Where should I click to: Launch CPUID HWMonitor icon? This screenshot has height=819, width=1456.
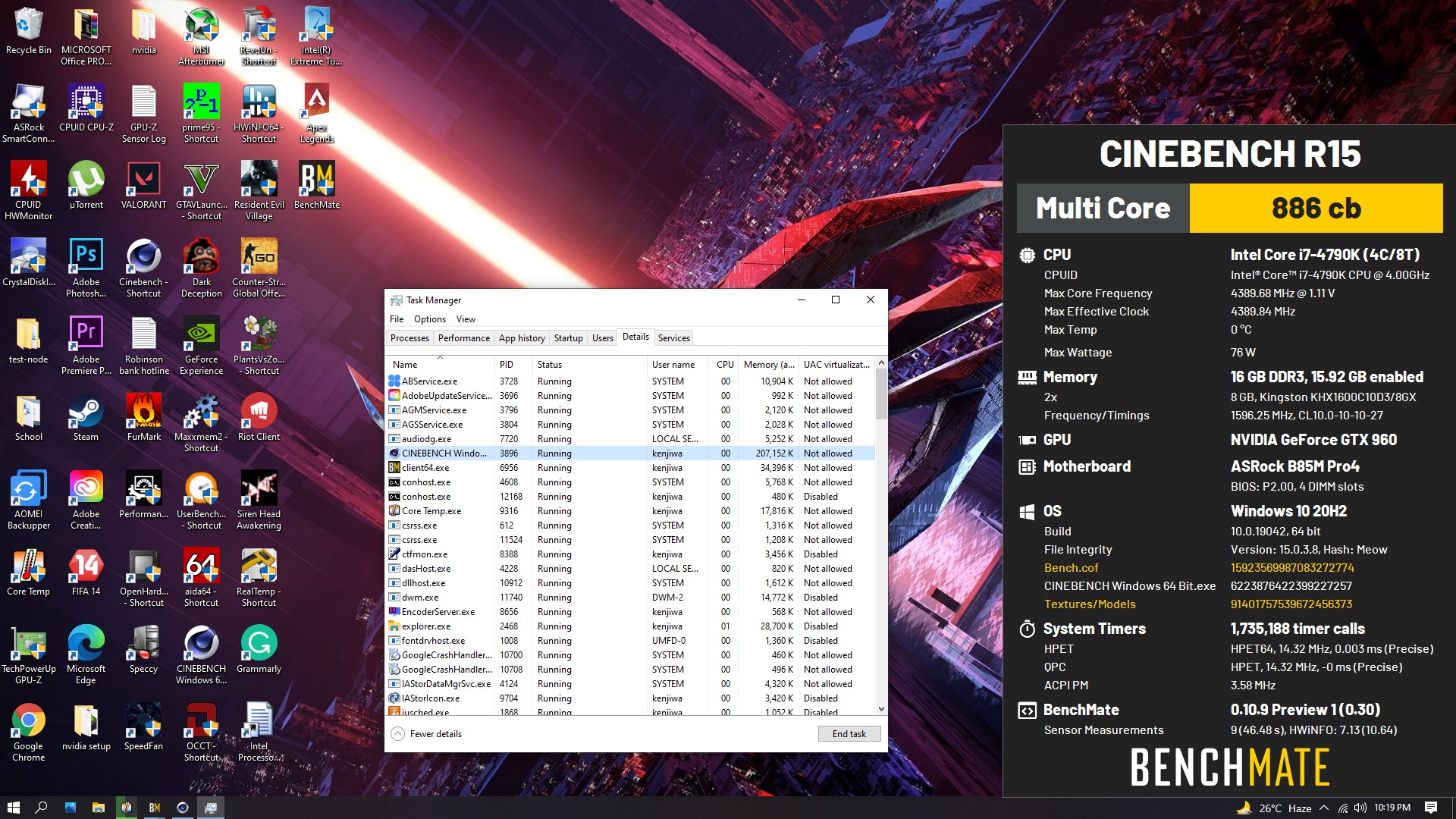[28, 191]
